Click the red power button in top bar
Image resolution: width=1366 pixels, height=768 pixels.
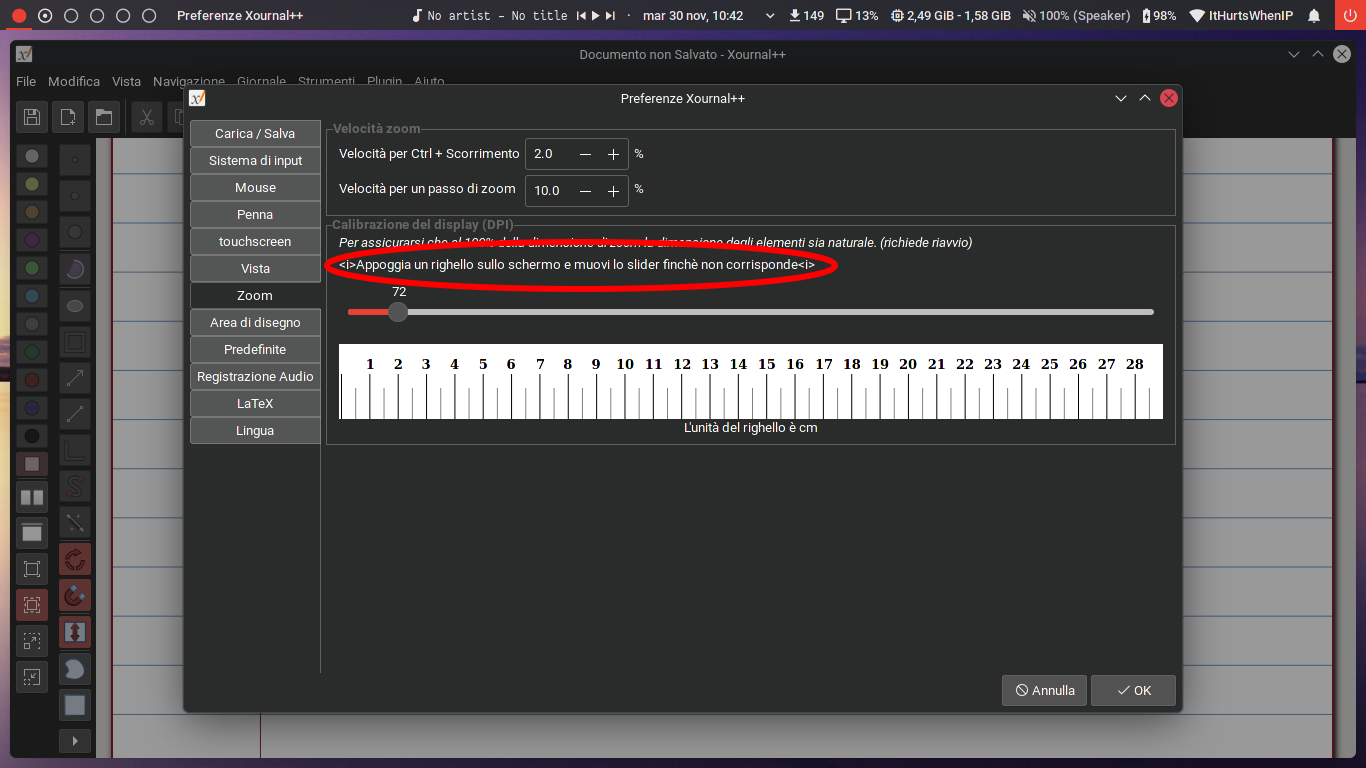pyautogui.click(x=1350, y=15)
